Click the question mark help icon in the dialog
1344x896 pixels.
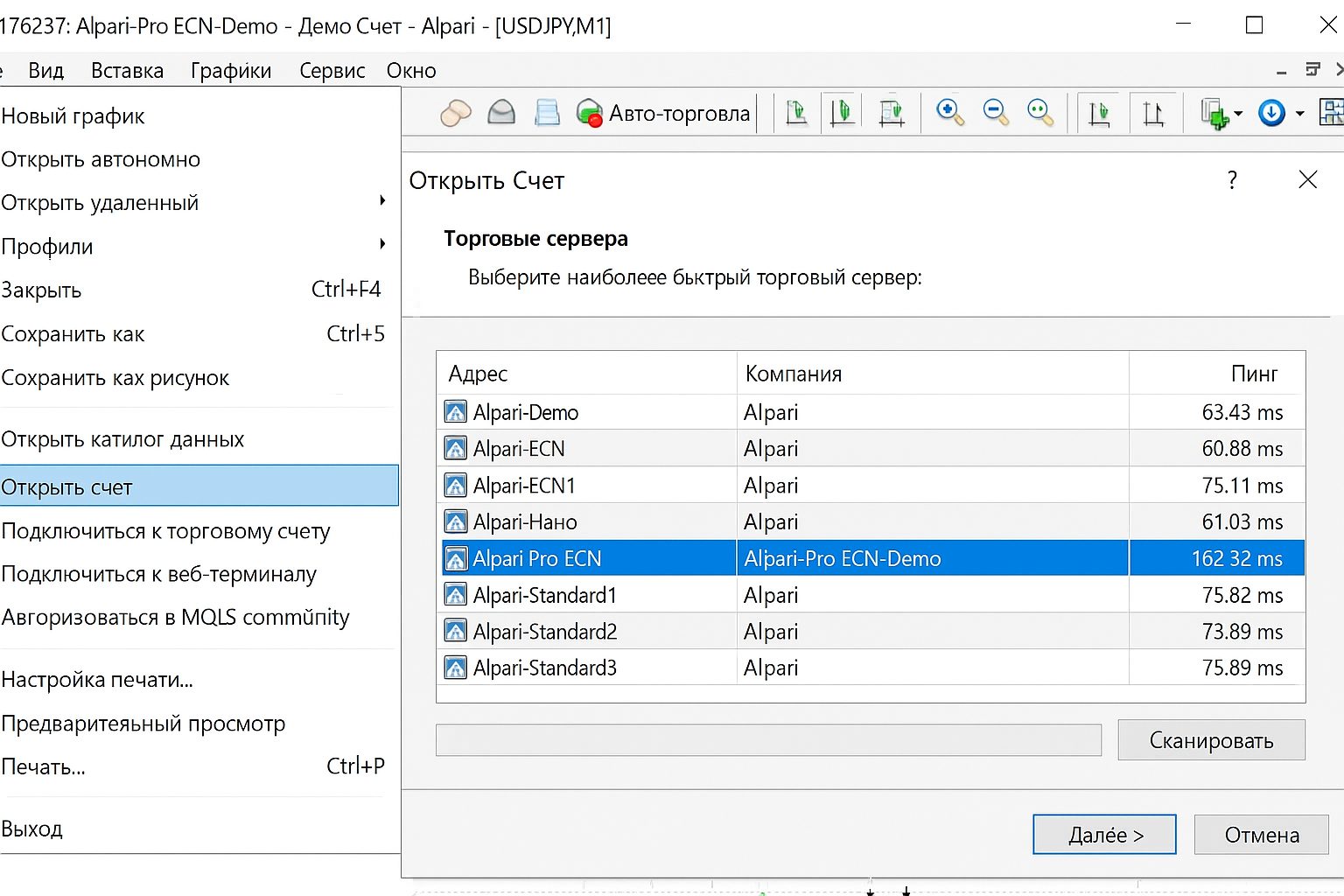1232,180
